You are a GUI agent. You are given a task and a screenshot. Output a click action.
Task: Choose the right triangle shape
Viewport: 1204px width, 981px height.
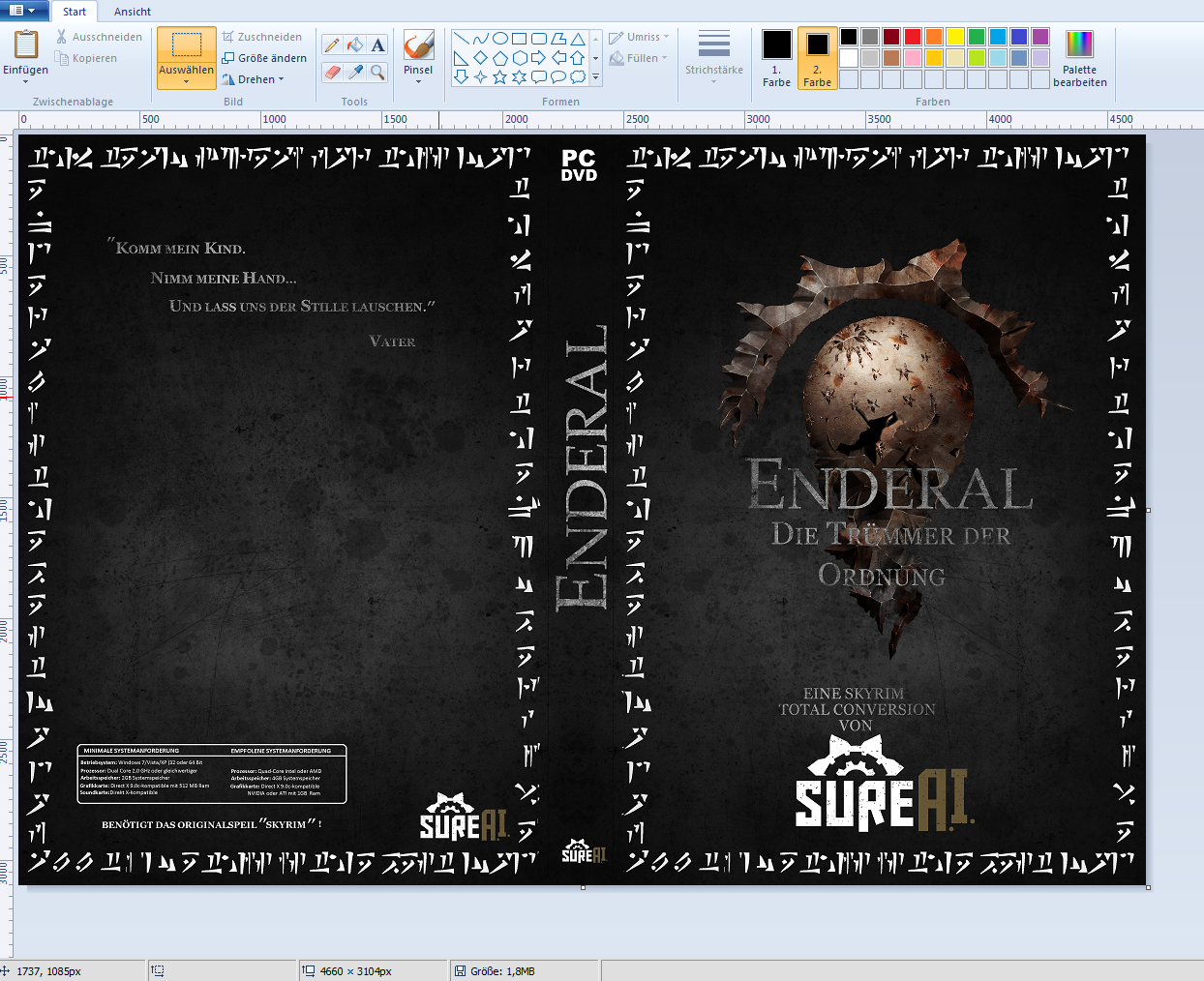coord(462,58)
